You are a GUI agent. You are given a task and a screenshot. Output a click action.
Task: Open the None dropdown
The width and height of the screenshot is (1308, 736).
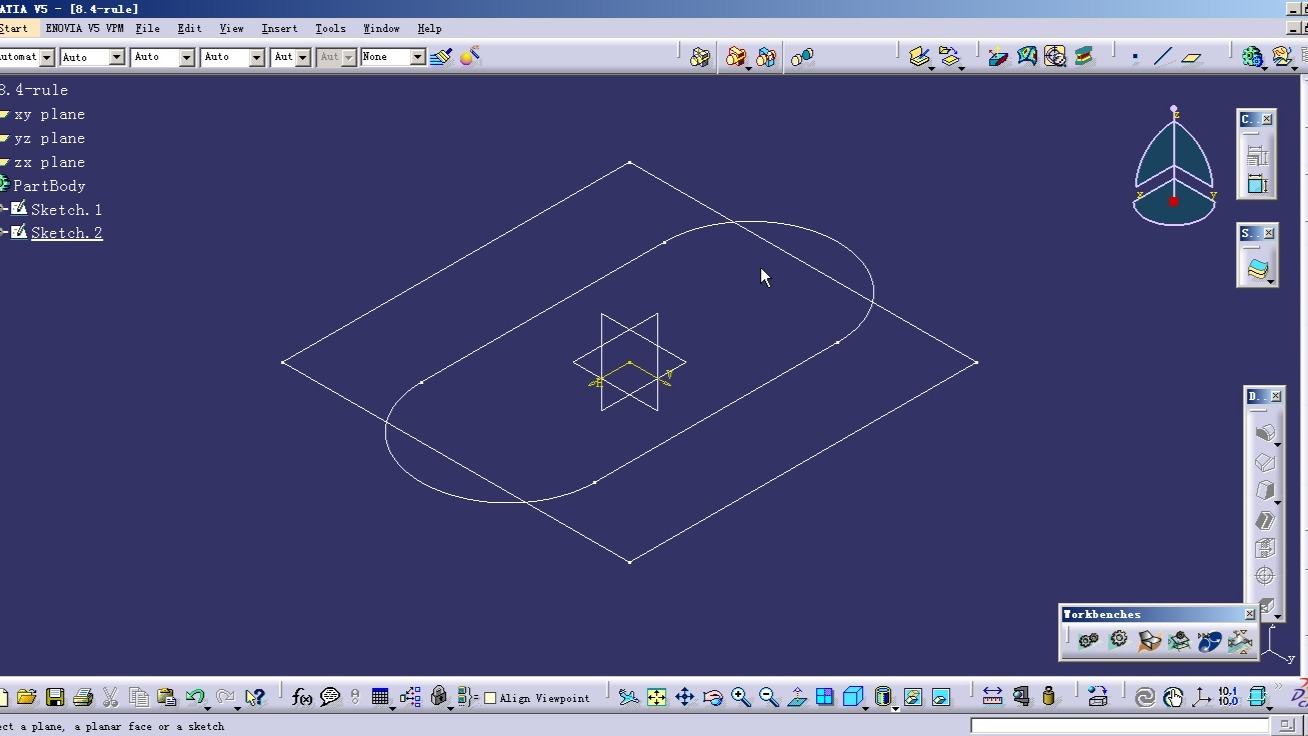coord(418,57)
